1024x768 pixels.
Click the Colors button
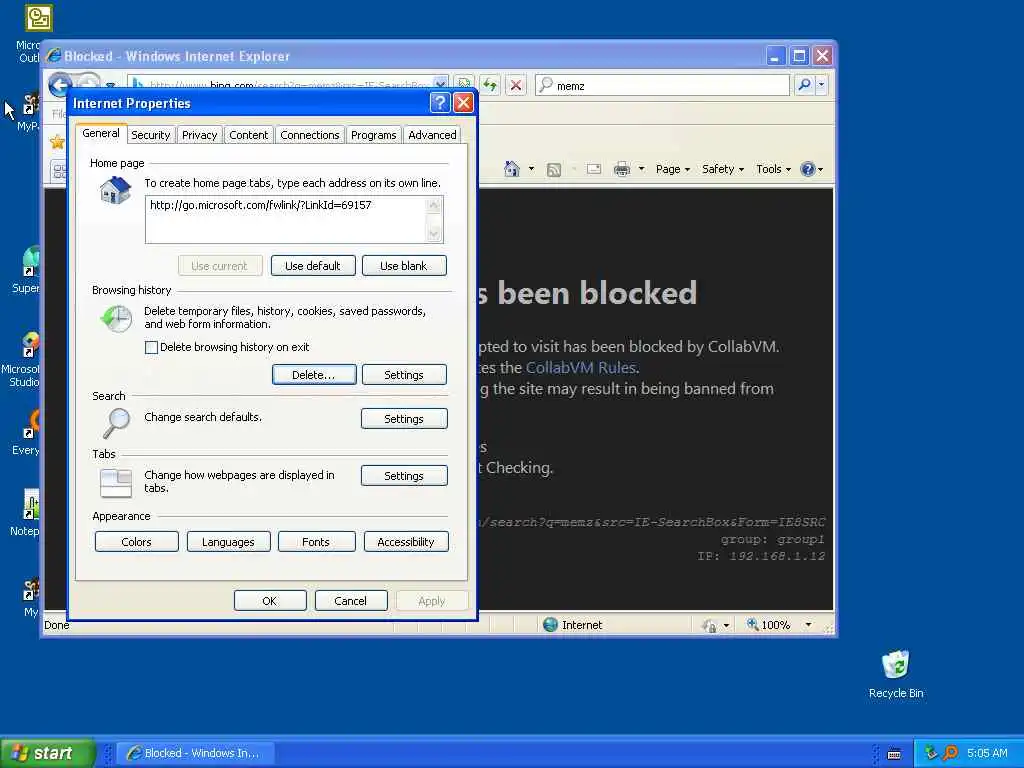(136, 542)
